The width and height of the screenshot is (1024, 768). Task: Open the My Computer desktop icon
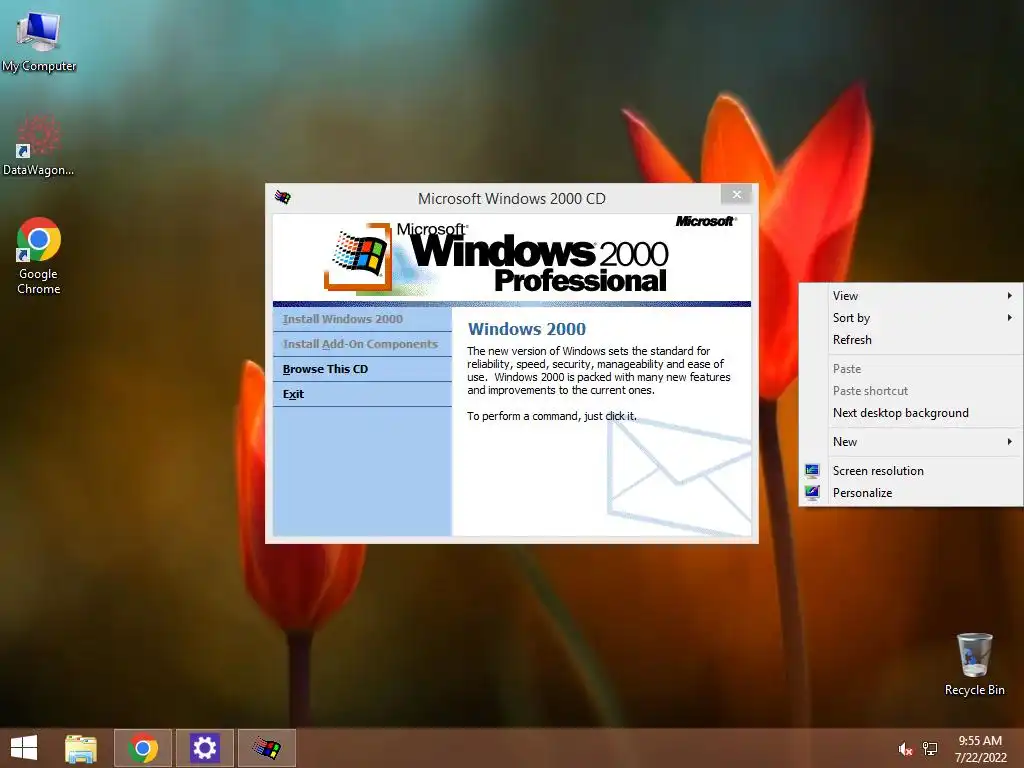pyautogui.click(x=39, y=40)
